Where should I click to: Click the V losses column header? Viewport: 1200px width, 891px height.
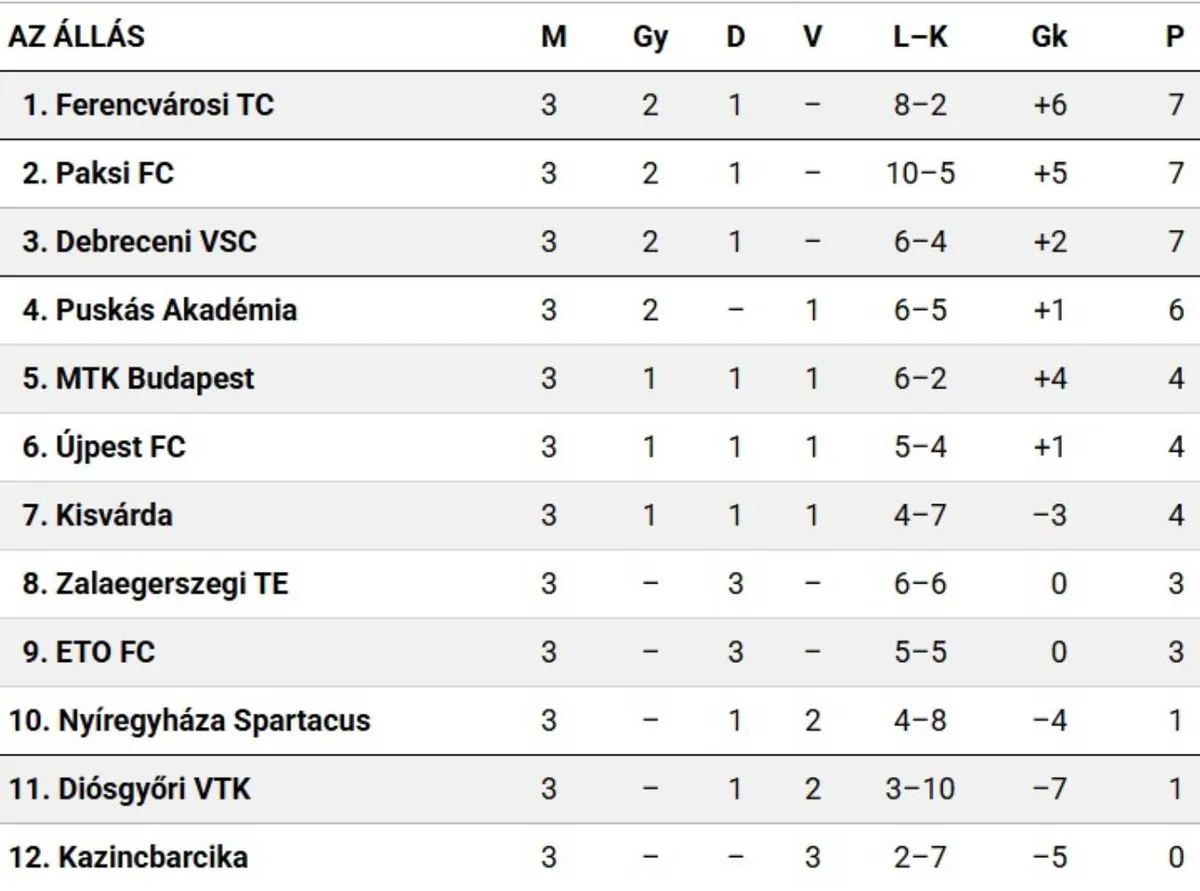click(812, 36)
